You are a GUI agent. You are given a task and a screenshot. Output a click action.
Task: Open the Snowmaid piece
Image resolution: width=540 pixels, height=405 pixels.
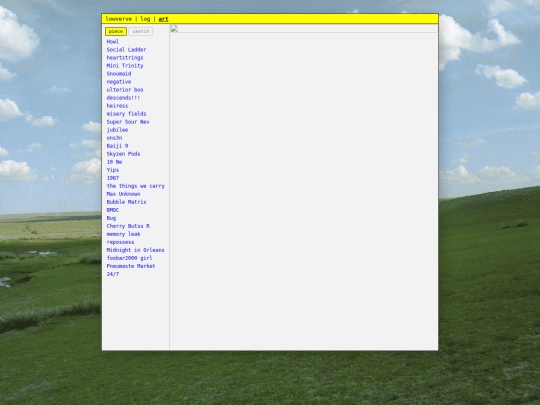point(119,74)
